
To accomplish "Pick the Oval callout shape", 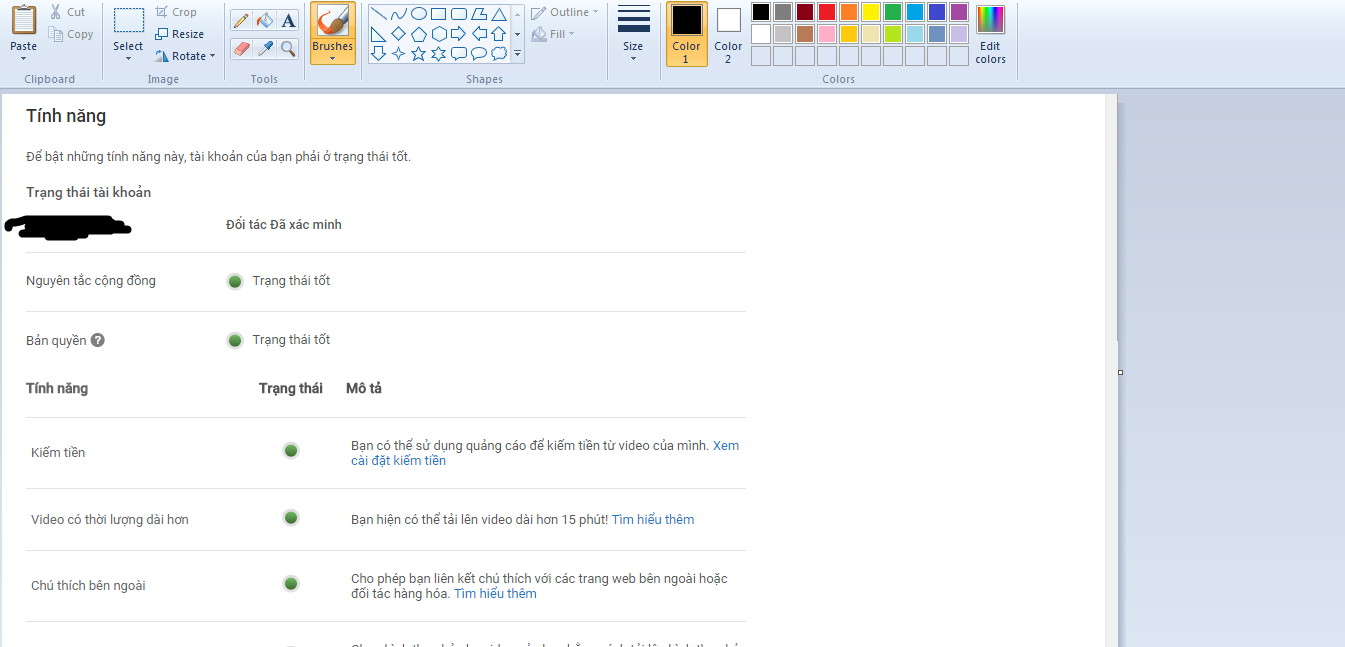I will tap(479, 53).
